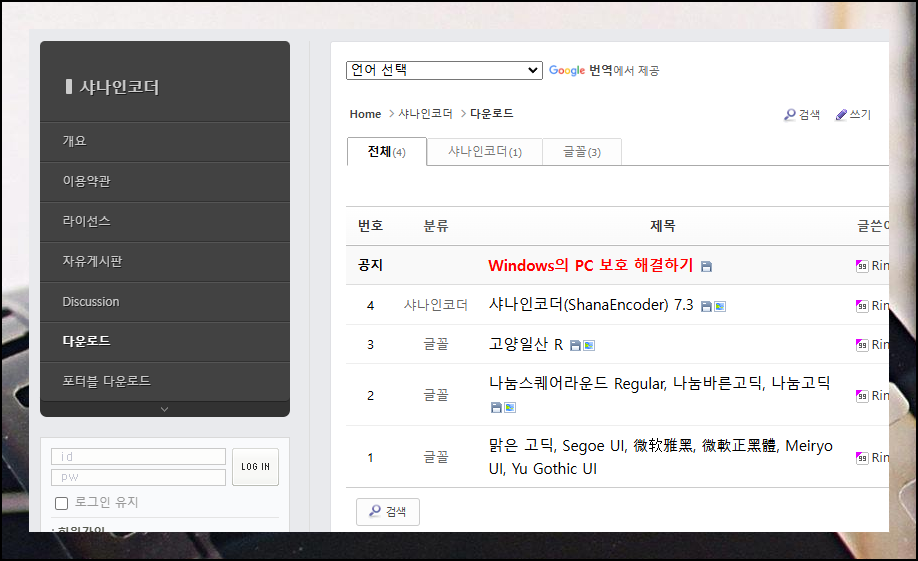This screenshot has height=561, width=918.
Task: Click the file icon beside the Windows의 PC 보호 notice
Action: [707, 267]
